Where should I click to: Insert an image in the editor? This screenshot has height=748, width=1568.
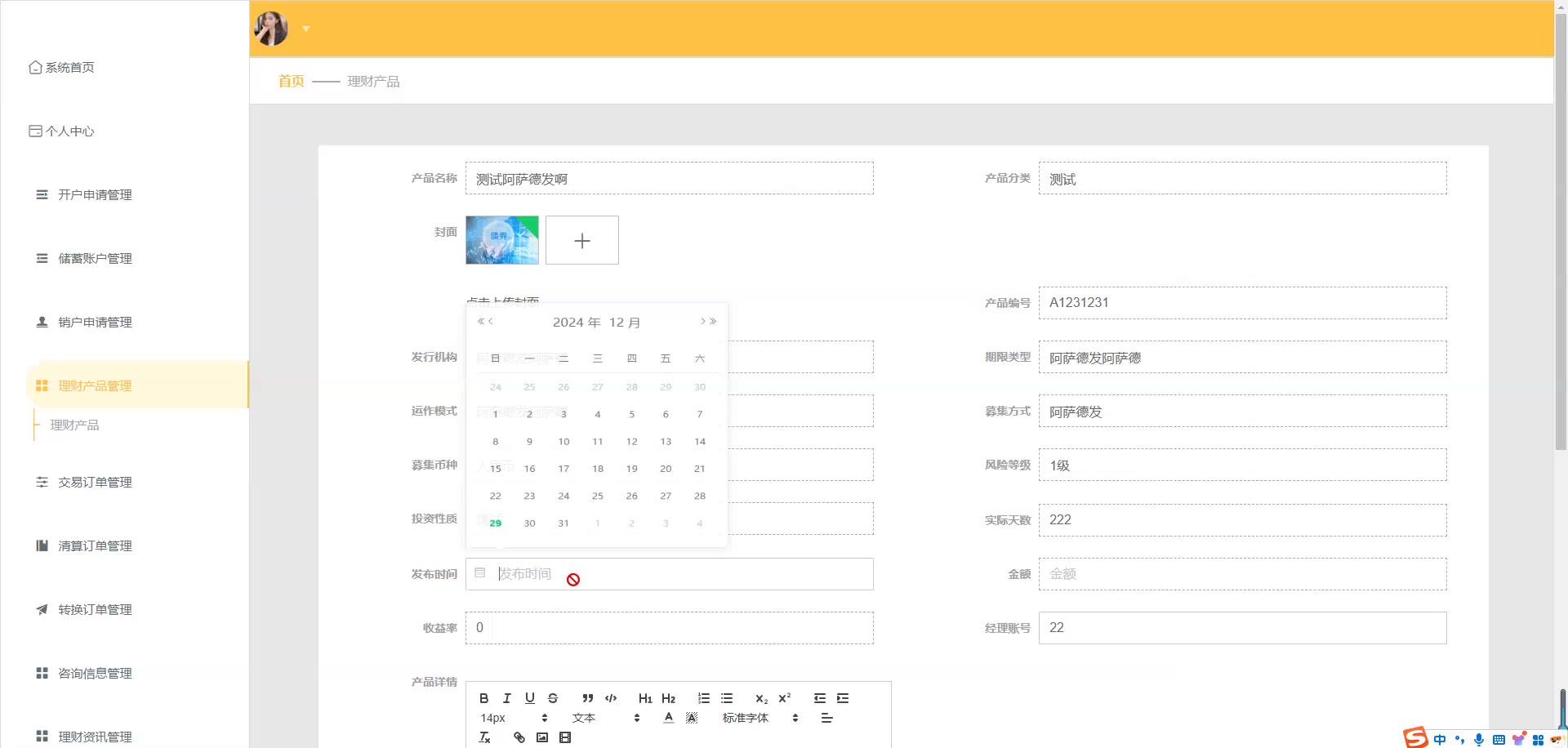point(541,737)
